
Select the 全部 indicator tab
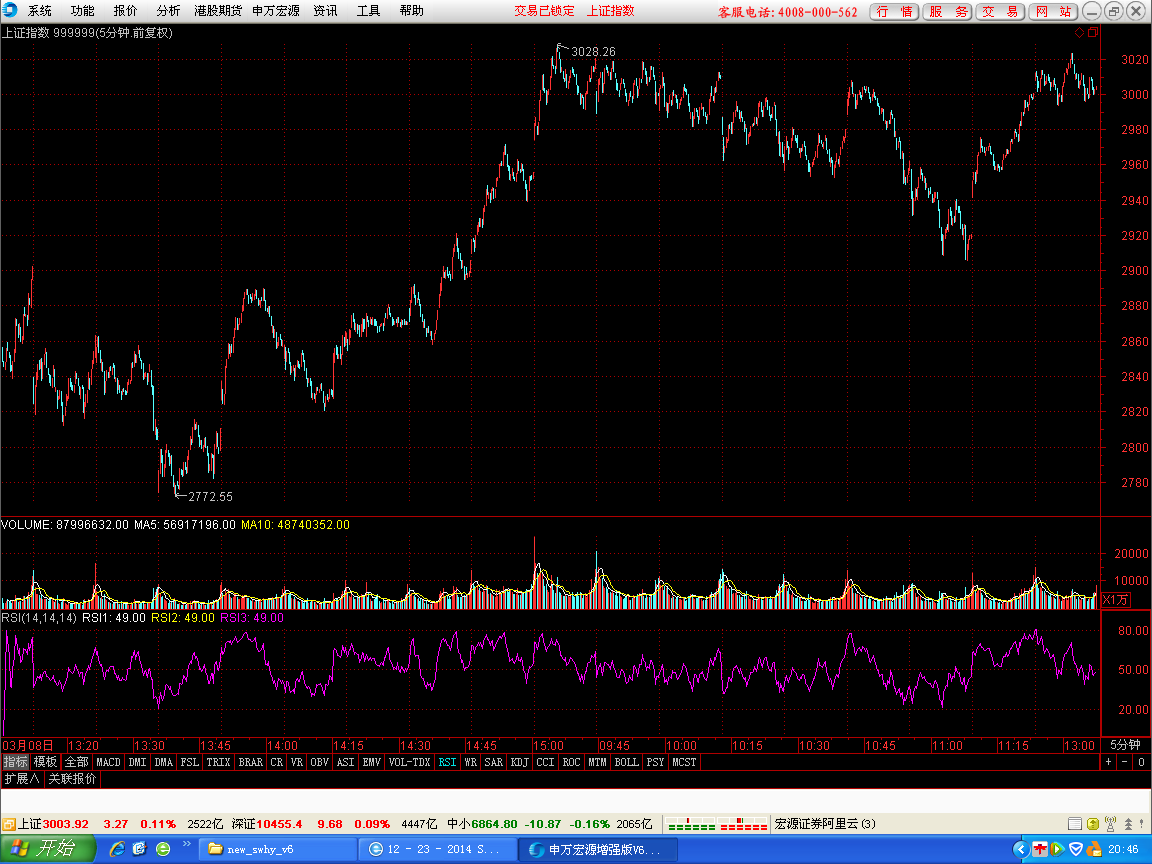(x=76, y=762)
